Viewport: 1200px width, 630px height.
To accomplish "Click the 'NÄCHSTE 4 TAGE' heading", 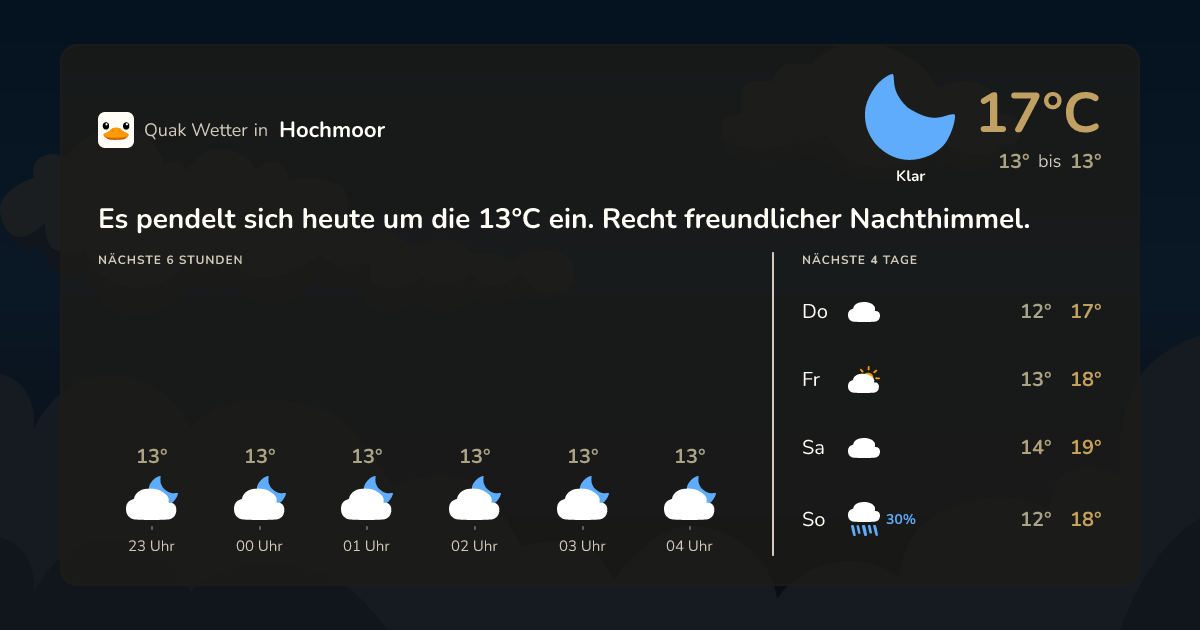I will pos(860,260).
